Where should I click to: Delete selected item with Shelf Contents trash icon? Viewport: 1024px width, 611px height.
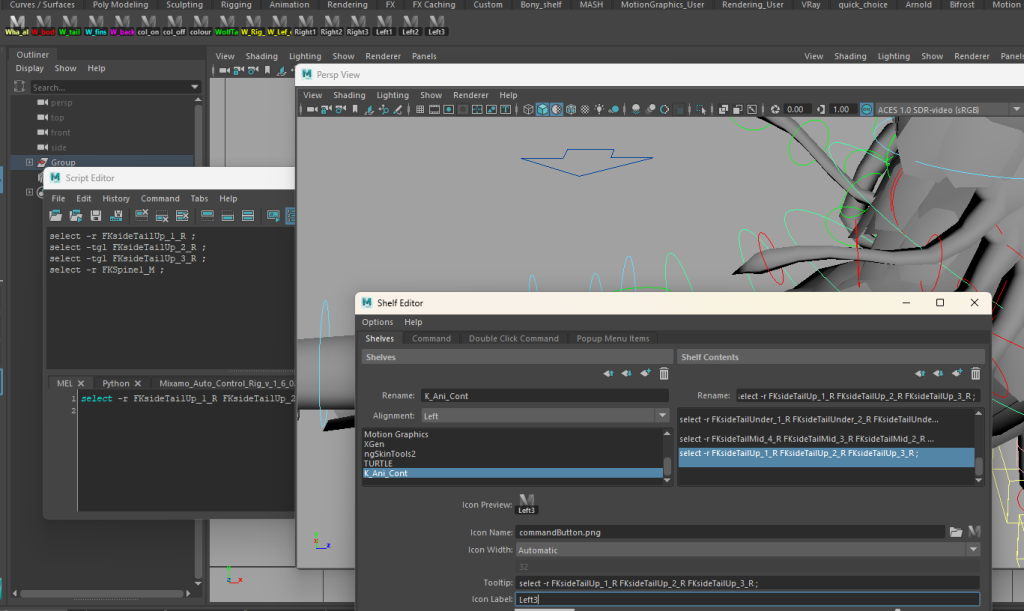[x=975, y=373]
